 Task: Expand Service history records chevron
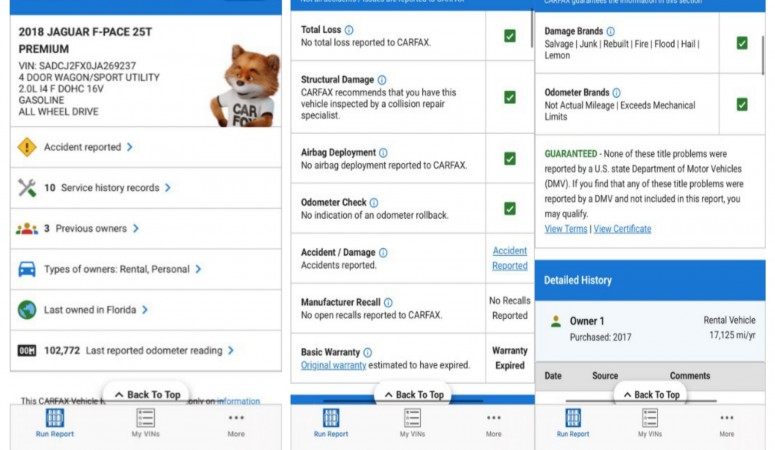168,188
